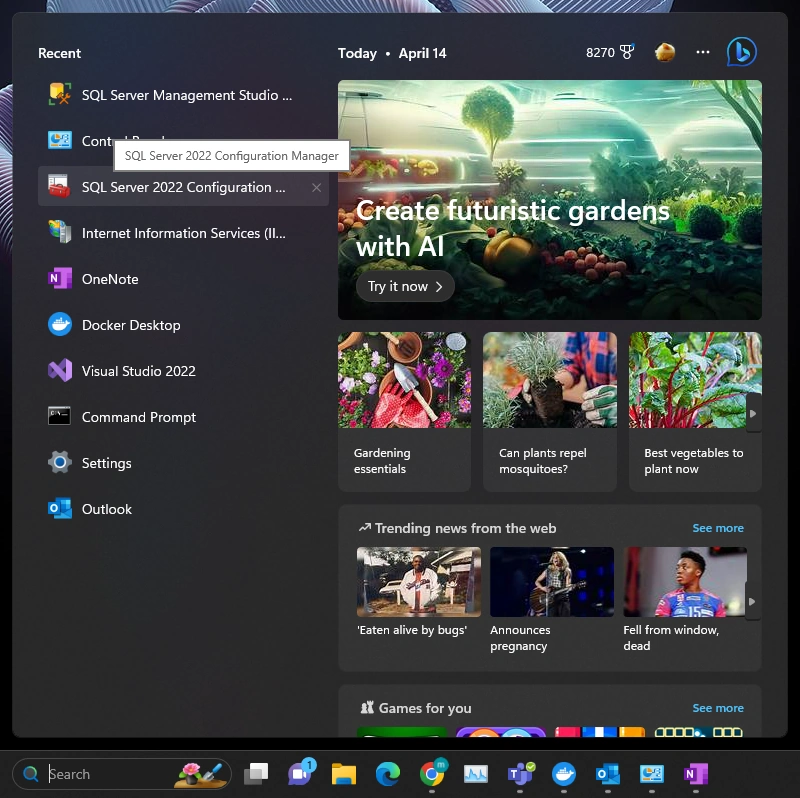800x798 pixels.
Task: Show more trending news with arrow
Action: click(x=752, y=602)
